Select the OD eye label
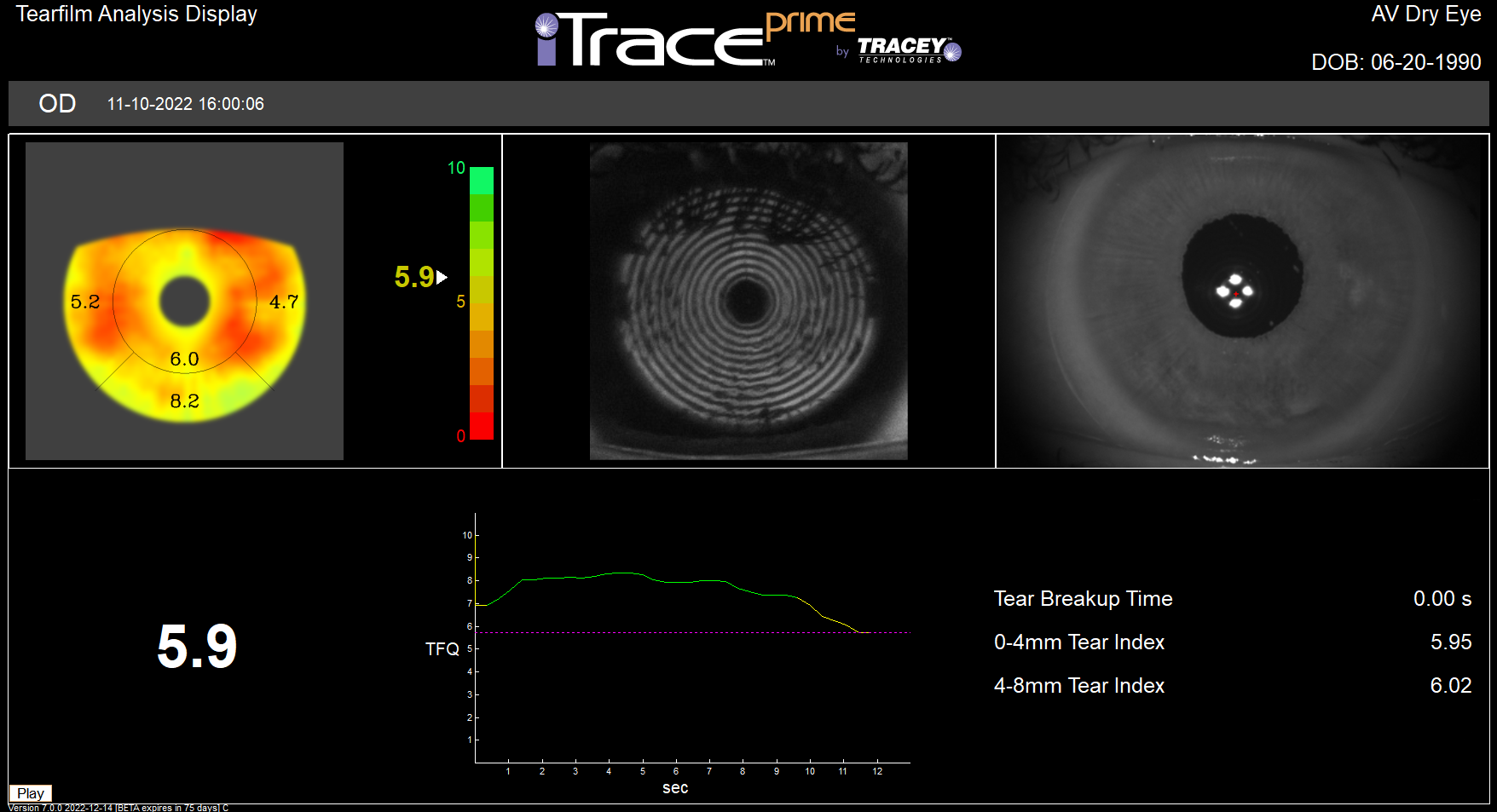Screen dimensions: 1497x812 pos(57,104)
